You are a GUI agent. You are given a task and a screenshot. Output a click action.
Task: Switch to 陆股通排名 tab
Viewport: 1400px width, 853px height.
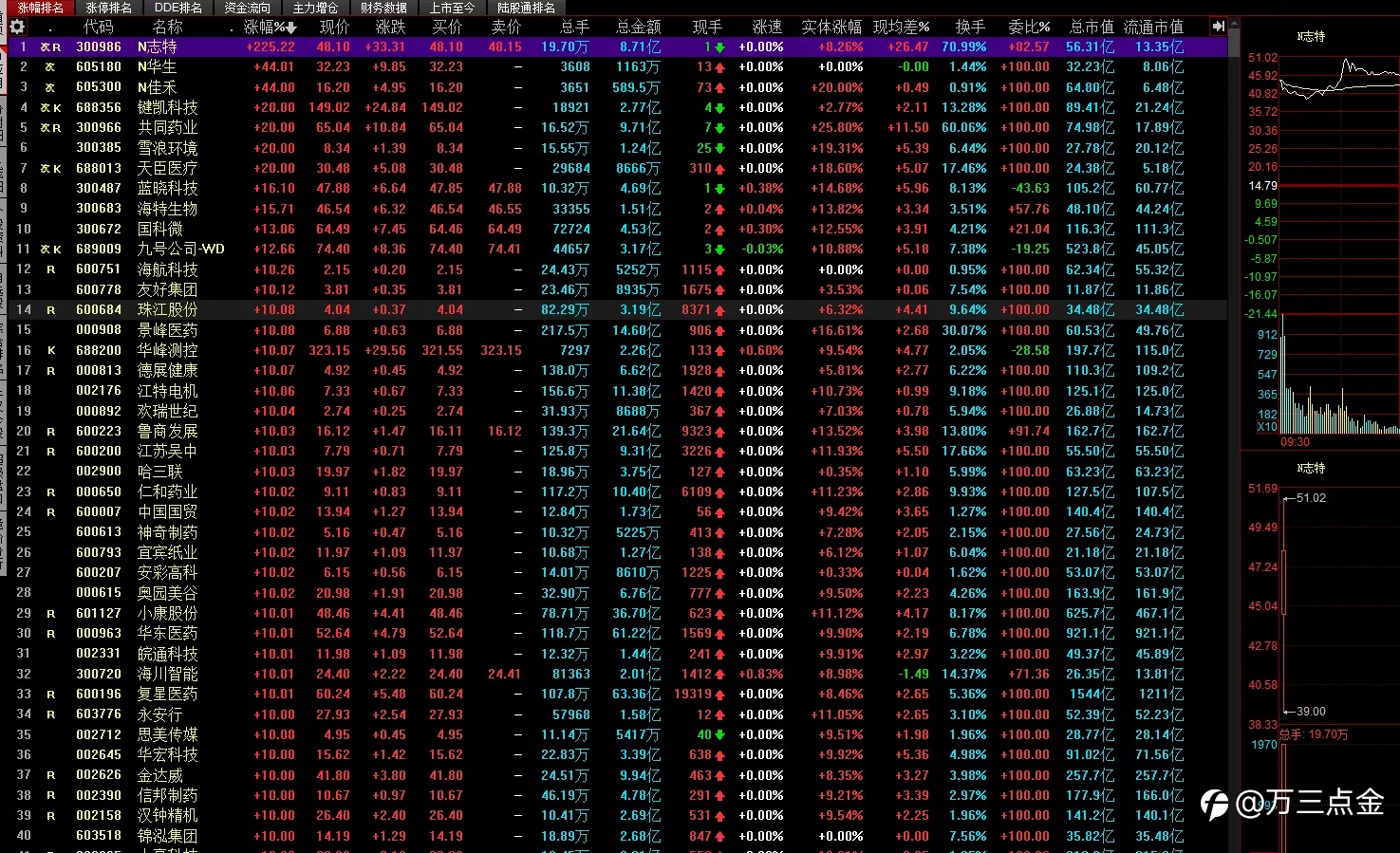tap(526, 8)
